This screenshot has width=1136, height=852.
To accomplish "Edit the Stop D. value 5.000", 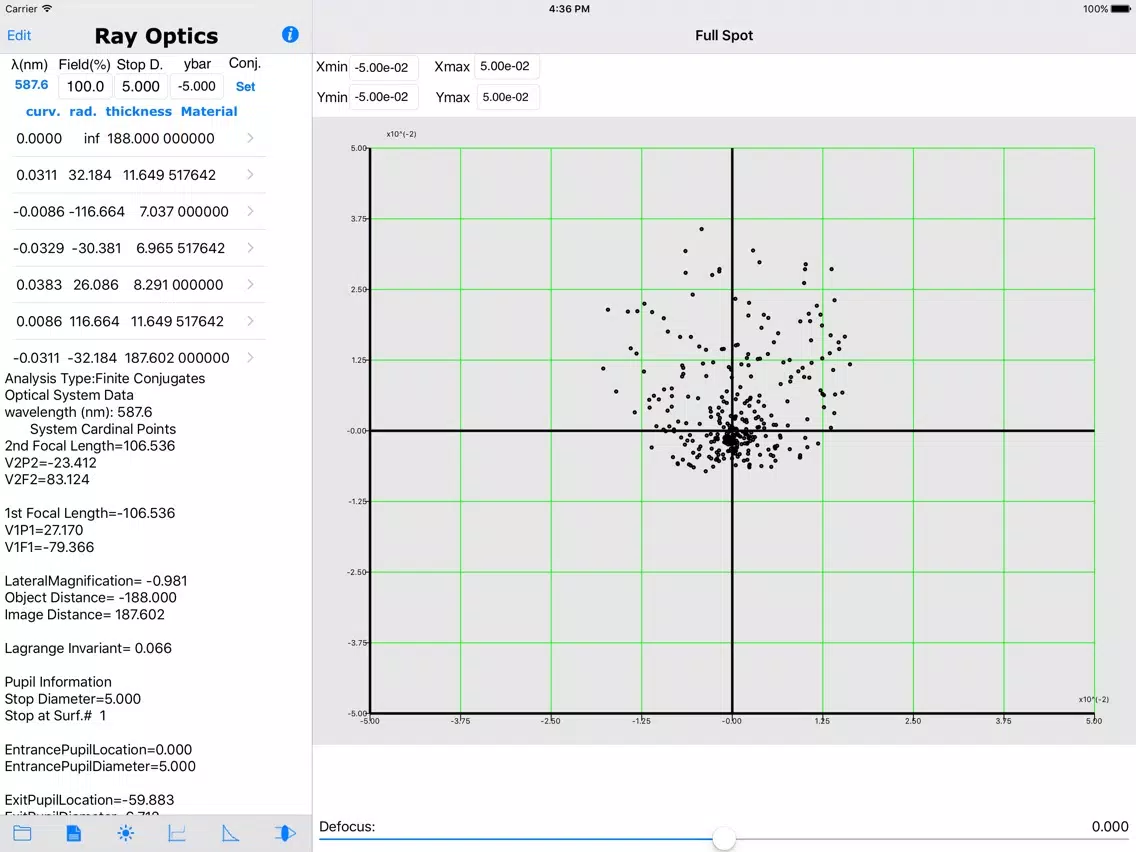I will (x=141, y=86).
